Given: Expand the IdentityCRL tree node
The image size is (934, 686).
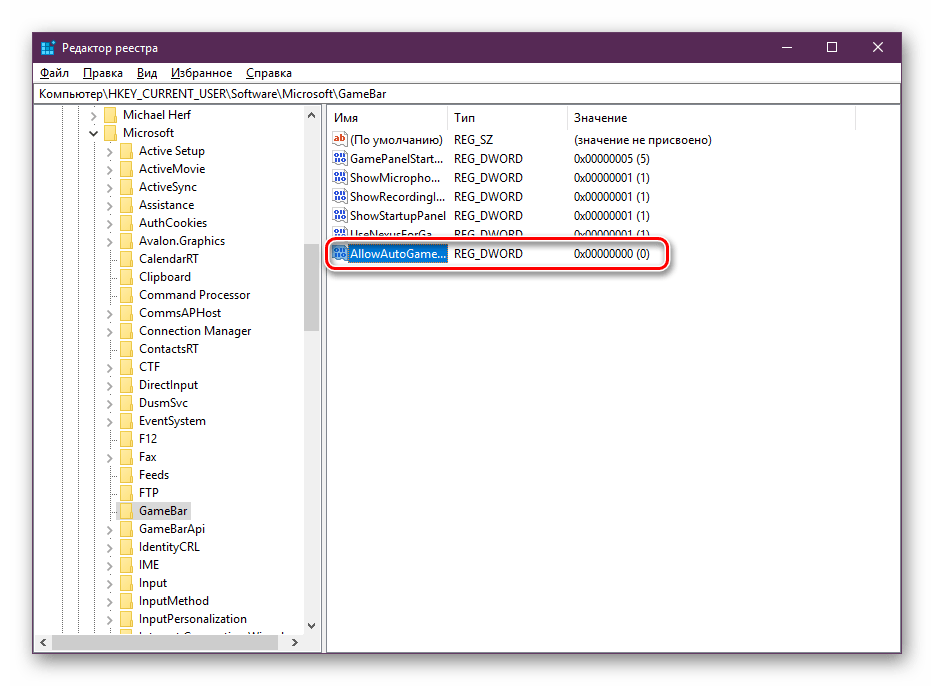Looking at the screenshot, I should [x=110, y=547].
